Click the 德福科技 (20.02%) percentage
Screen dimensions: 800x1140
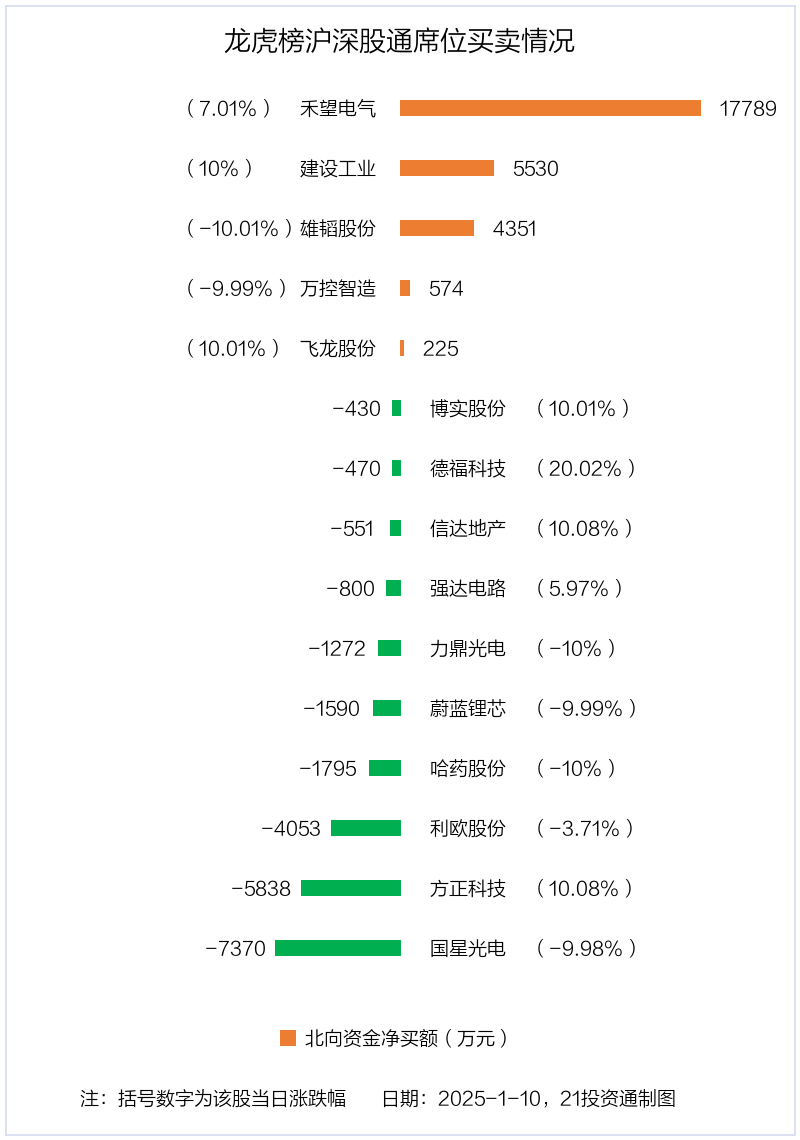[x=586, y=468]
